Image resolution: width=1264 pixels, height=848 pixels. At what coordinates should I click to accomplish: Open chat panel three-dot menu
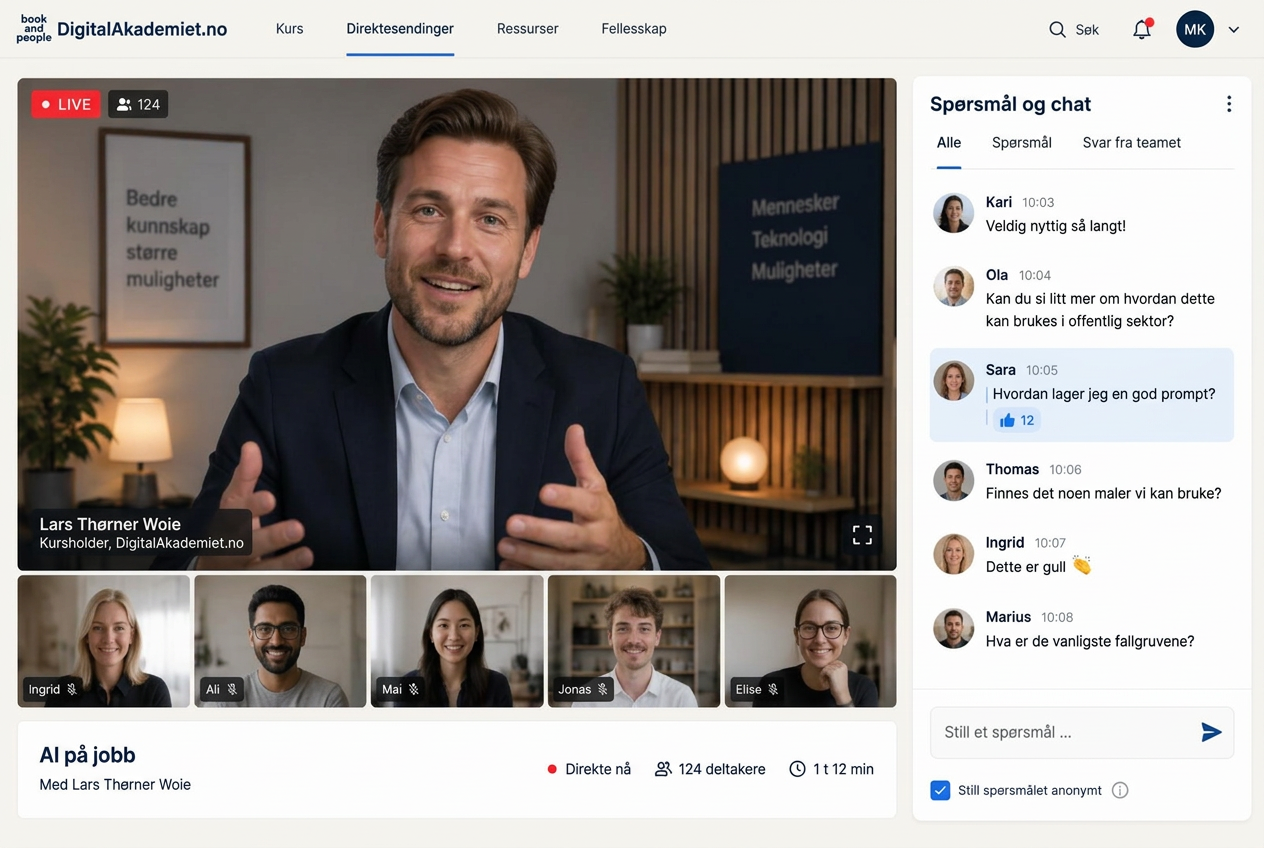pyautogui.click(x=1229, y=104)
